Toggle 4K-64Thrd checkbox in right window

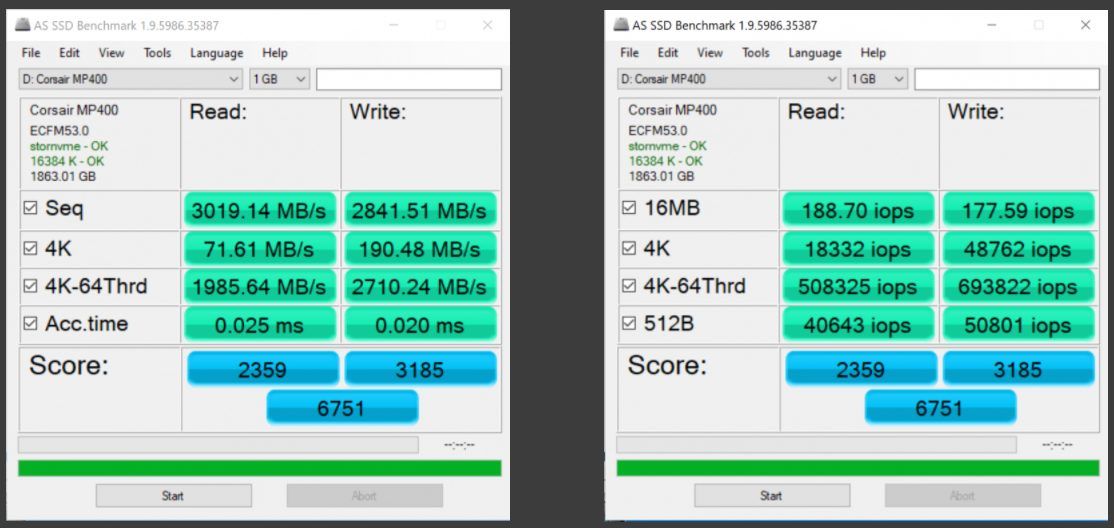[629, 286]
